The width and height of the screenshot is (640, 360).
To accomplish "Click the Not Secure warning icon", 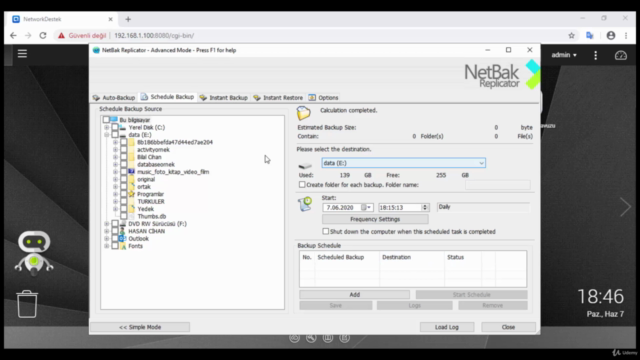I will pyautogui.click(x=61, y=36).
